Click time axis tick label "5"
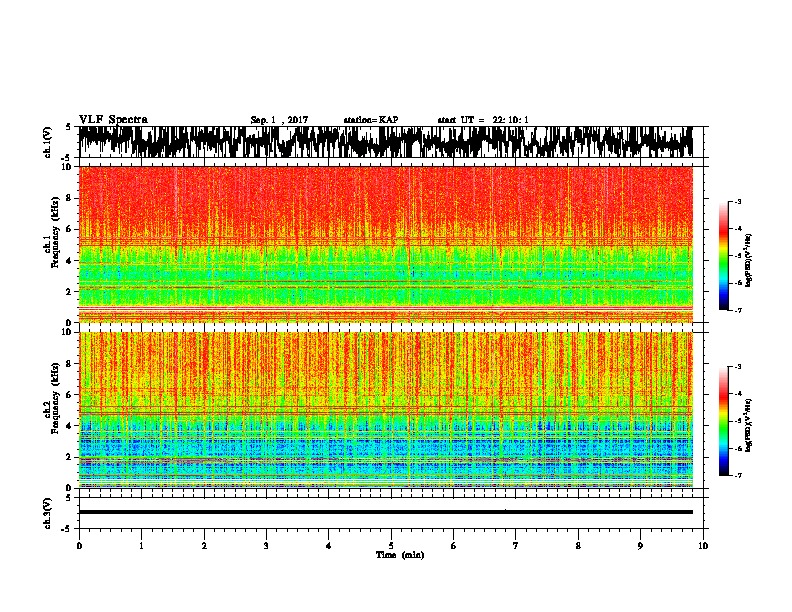Viewport: 792px width, 612px height. coord(391,546)
